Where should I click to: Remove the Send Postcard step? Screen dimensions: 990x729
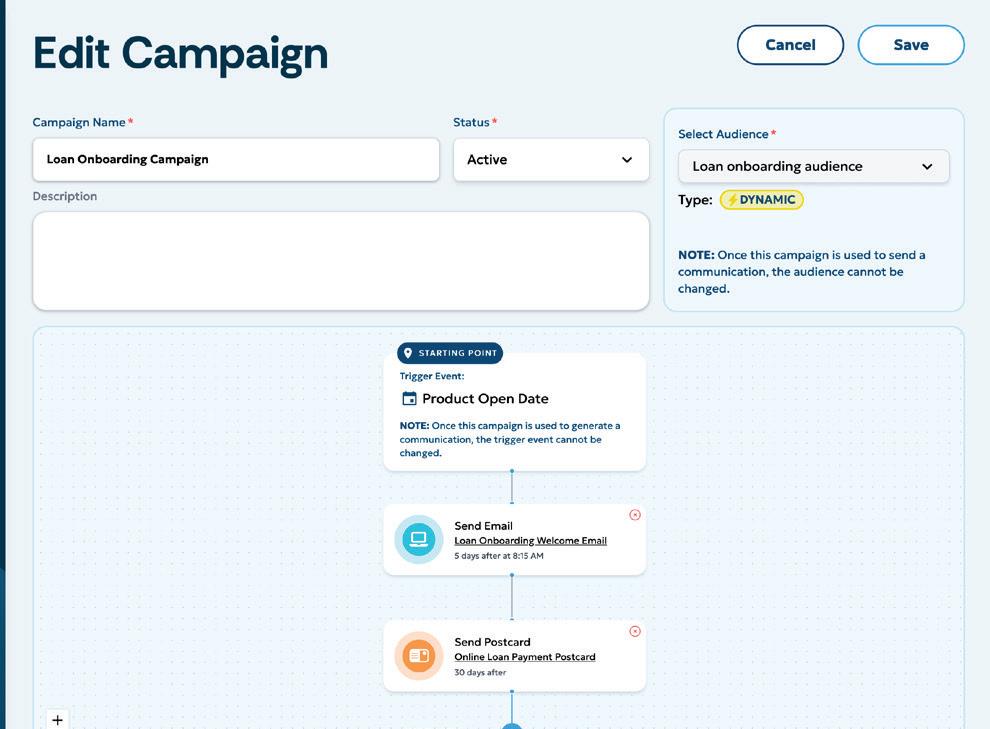point(635,631)
